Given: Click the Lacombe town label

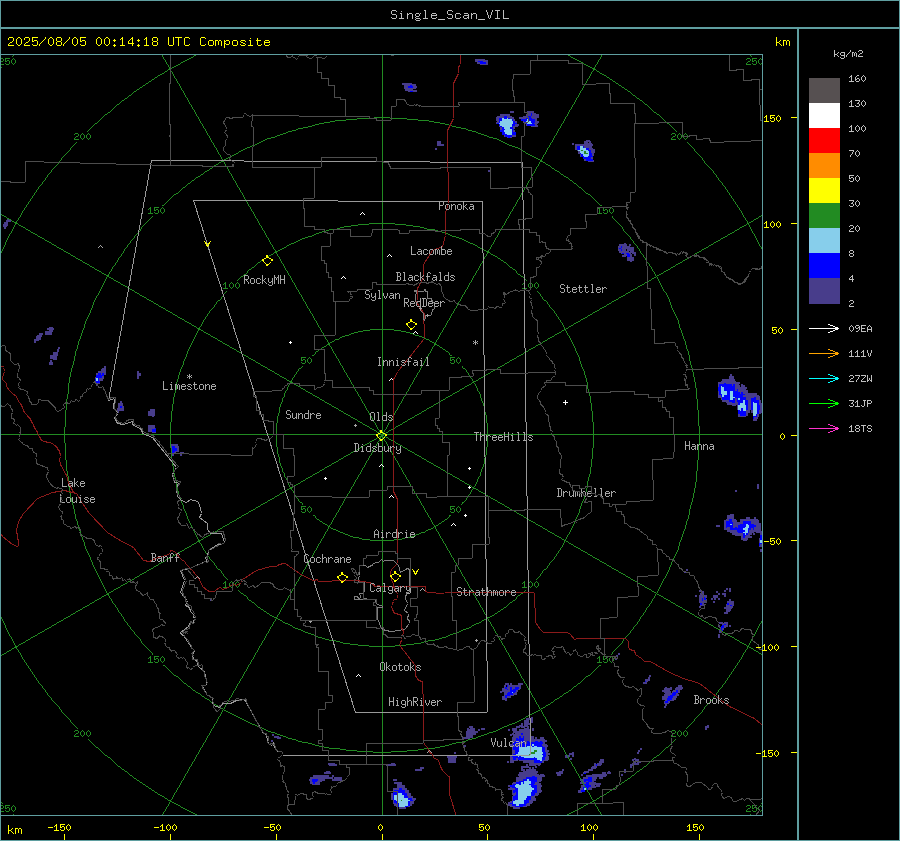Looking at the screenshot, I should 431,251.
